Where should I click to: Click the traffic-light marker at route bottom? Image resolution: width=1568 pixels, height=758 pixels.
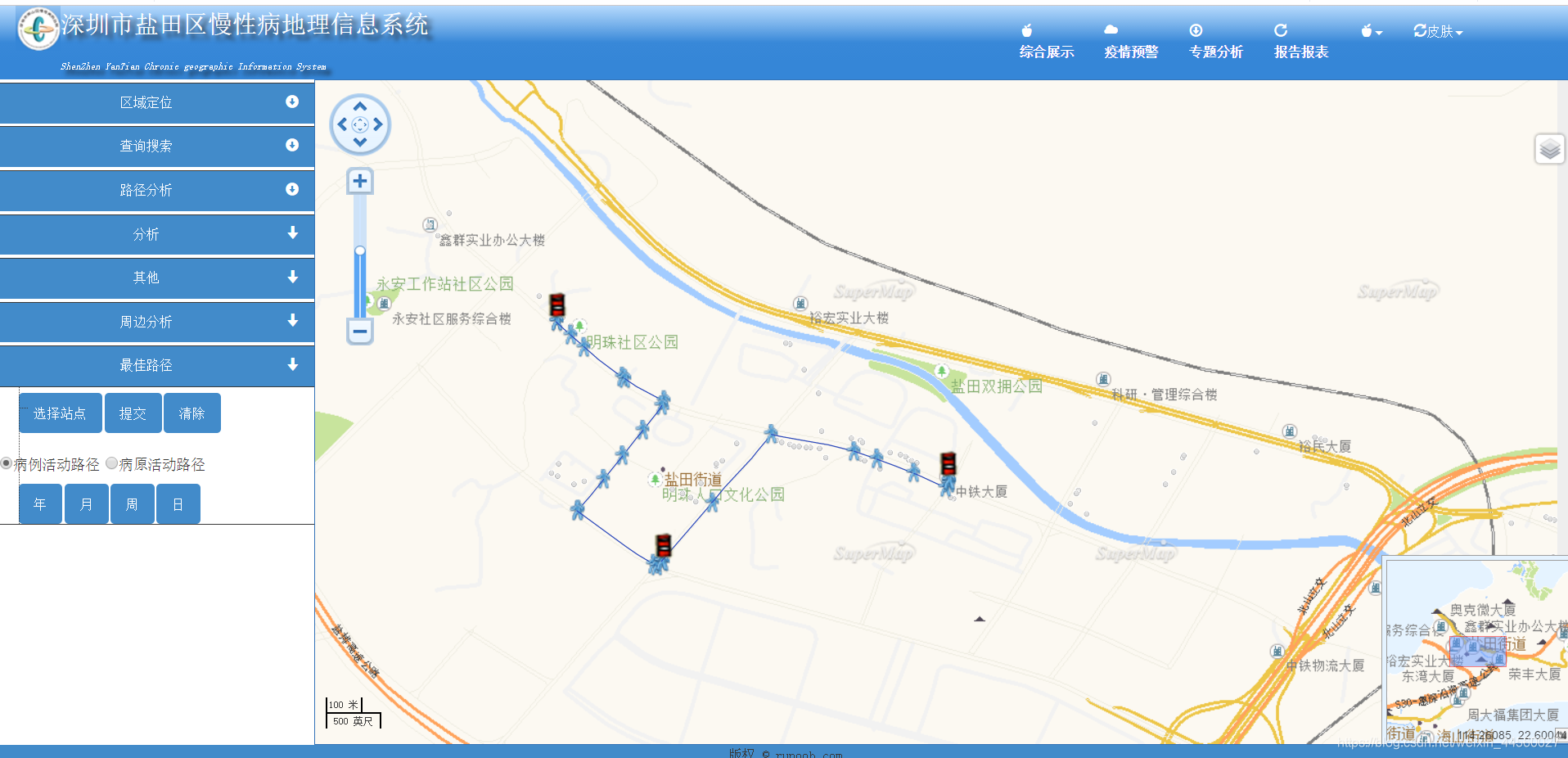664,545
